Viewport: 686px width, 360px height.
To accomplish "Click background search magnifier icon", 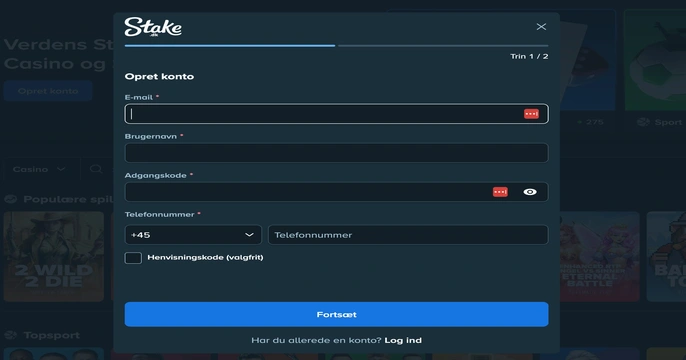I will (x=96, y=169).
